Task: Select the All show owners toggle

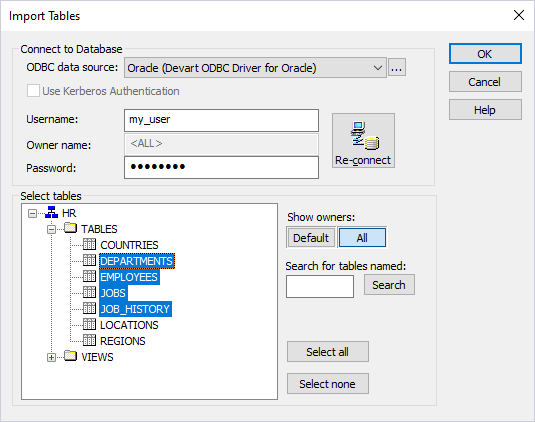Action: pos(362,238)
